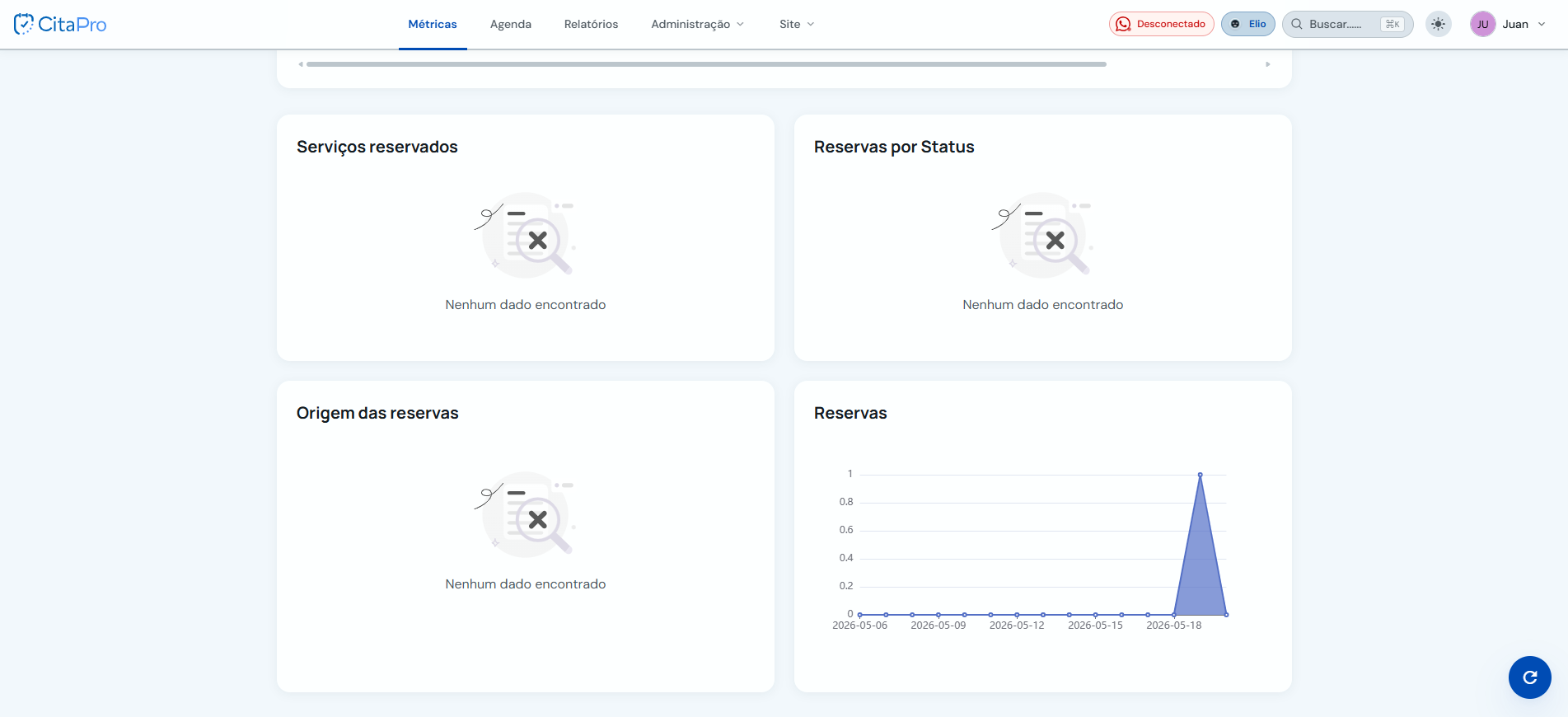
Task: Go to the Agenda tab
Action: coord(511,24)
